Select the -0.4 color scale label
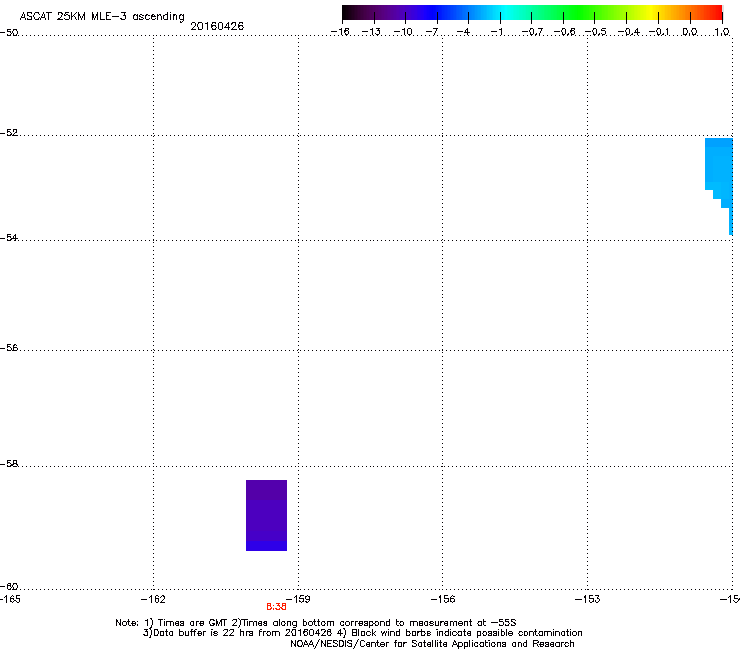740x650 pixels. tap(628, 32)
